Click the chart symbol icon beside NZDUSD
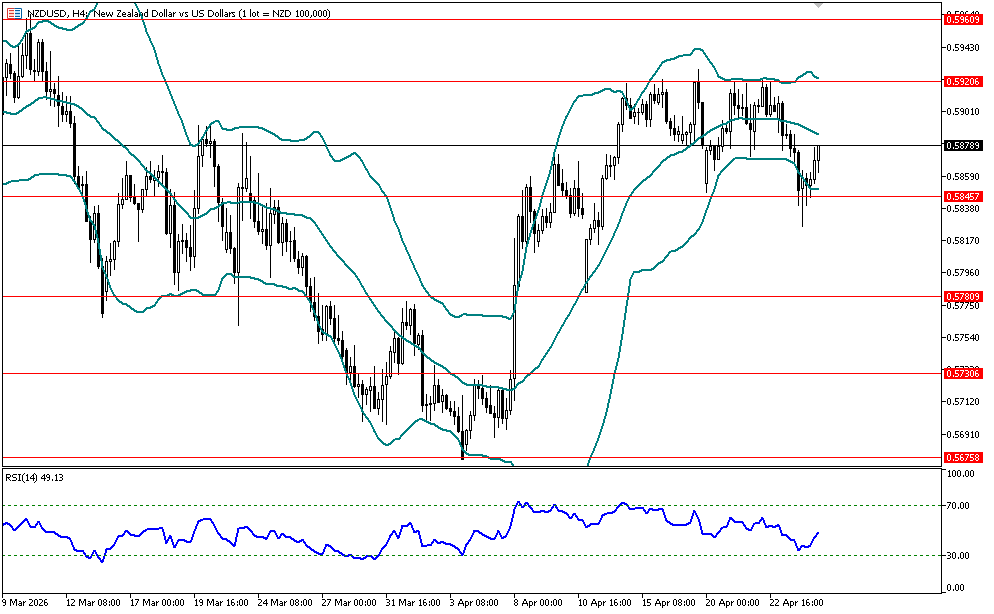 coord(11,12)
